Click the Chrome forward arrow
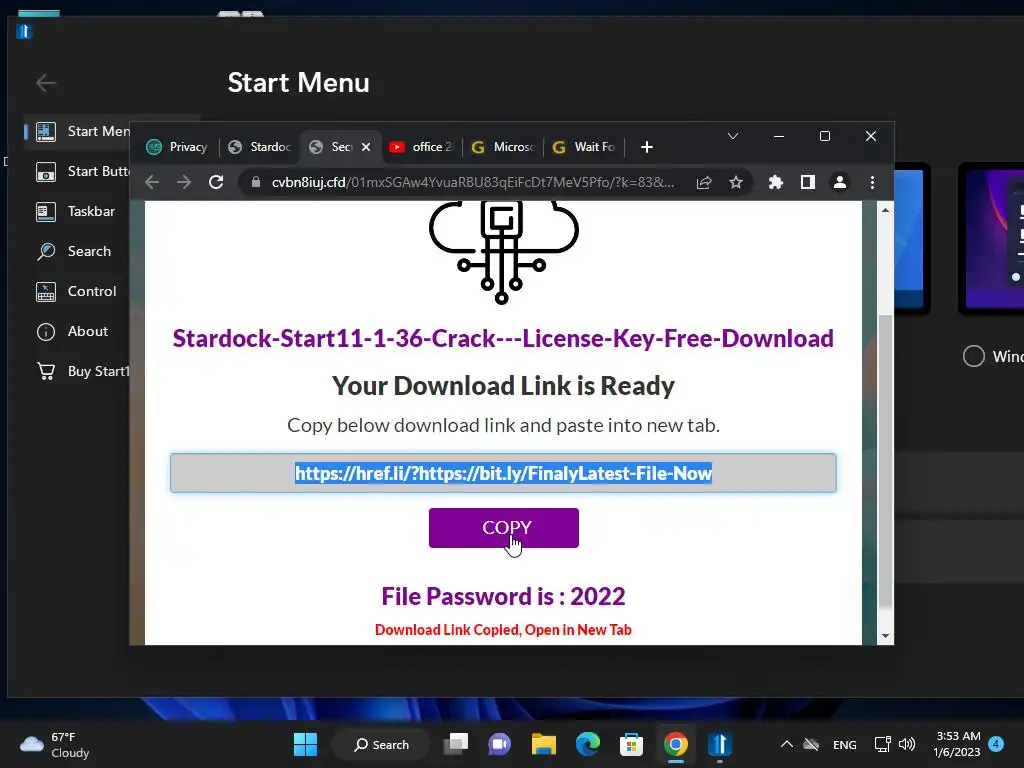 coord(184,182)
